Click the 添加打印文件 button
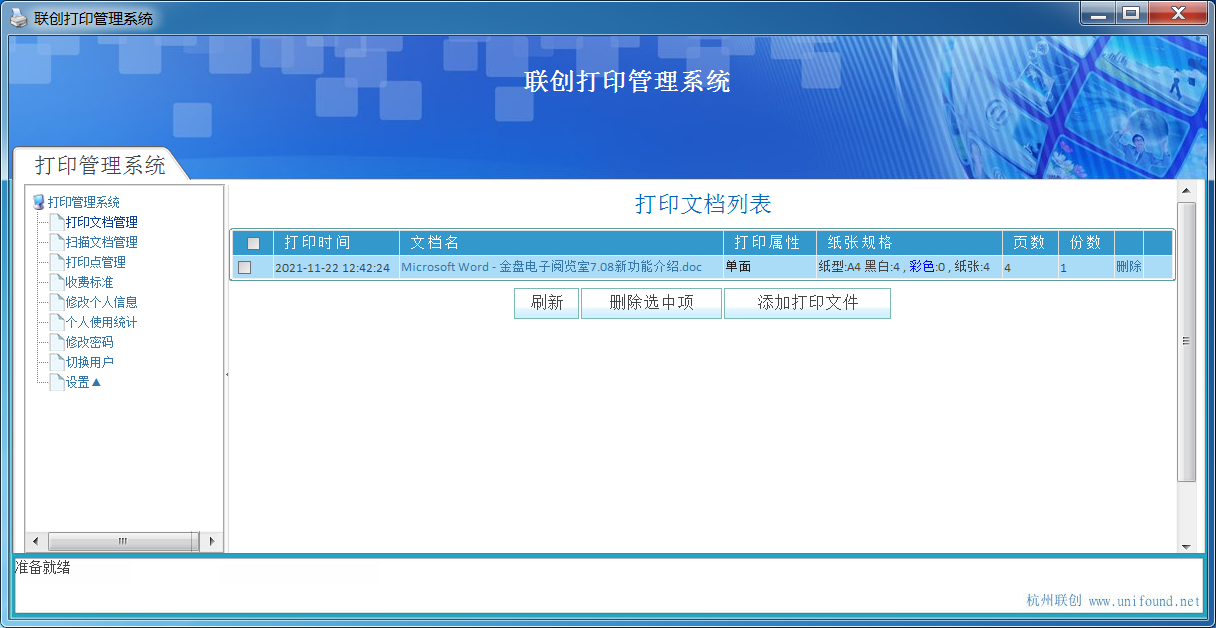 click(807, 303)
